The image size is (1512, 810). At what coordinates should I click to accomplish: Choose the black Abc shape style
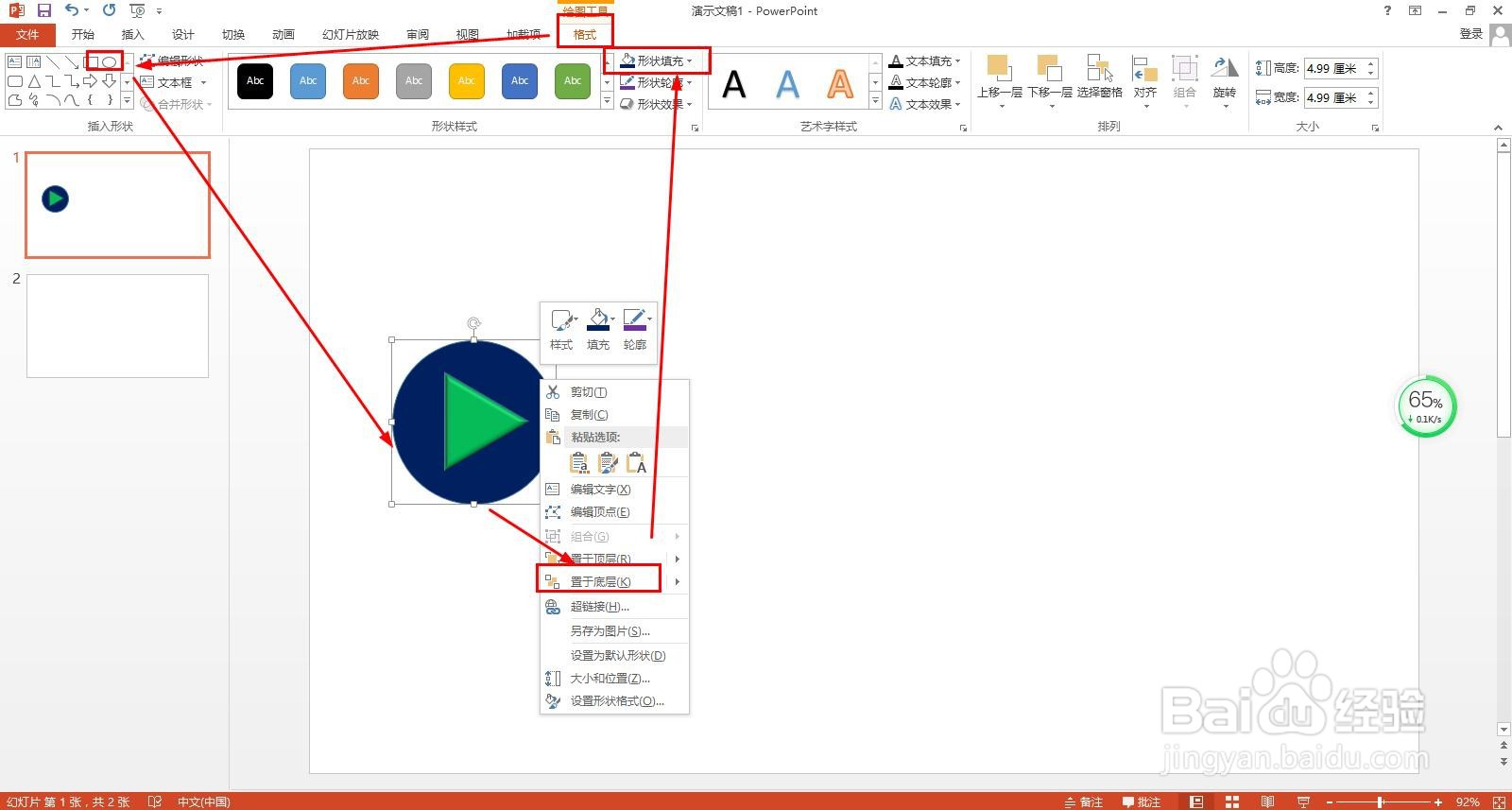click(255, 81)
